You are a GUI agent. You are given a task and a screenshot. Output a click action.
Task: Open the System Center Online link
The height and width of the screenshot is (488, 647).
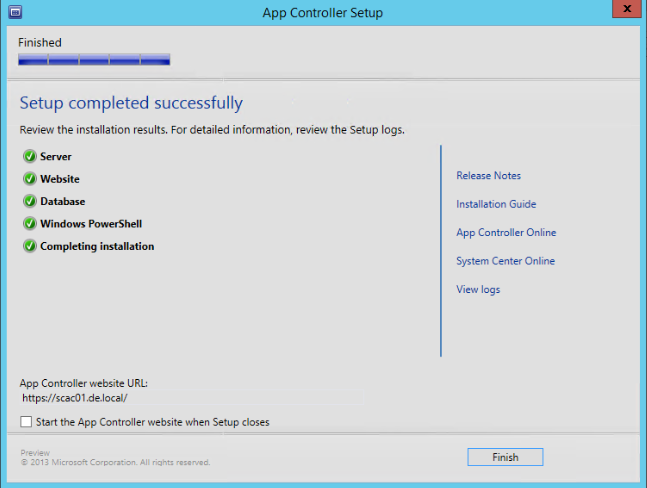click(x=505, y=261)
